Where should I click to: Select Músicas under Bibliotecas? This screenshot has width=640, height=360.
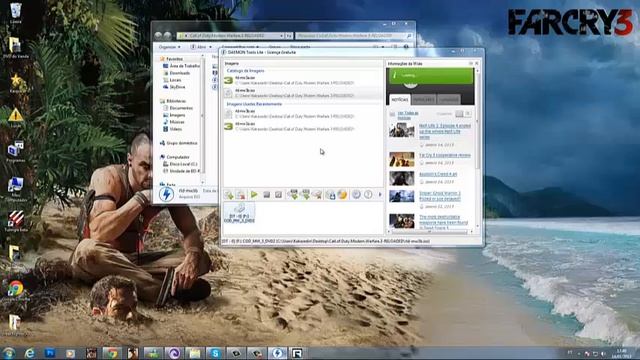point(174,122)
